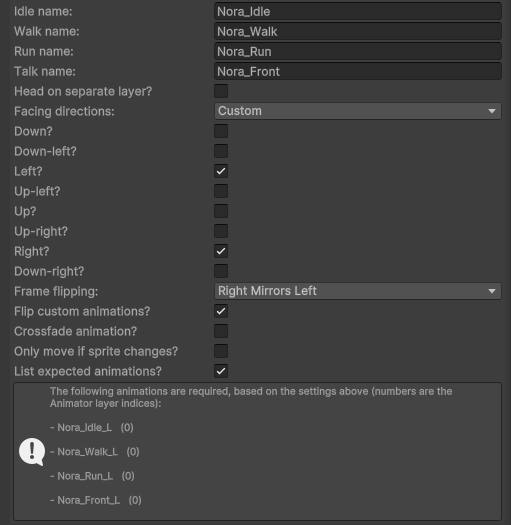Viewport: 511px width, 525px height.
Task: Click the Facing directions label
Action: point(64,111)
